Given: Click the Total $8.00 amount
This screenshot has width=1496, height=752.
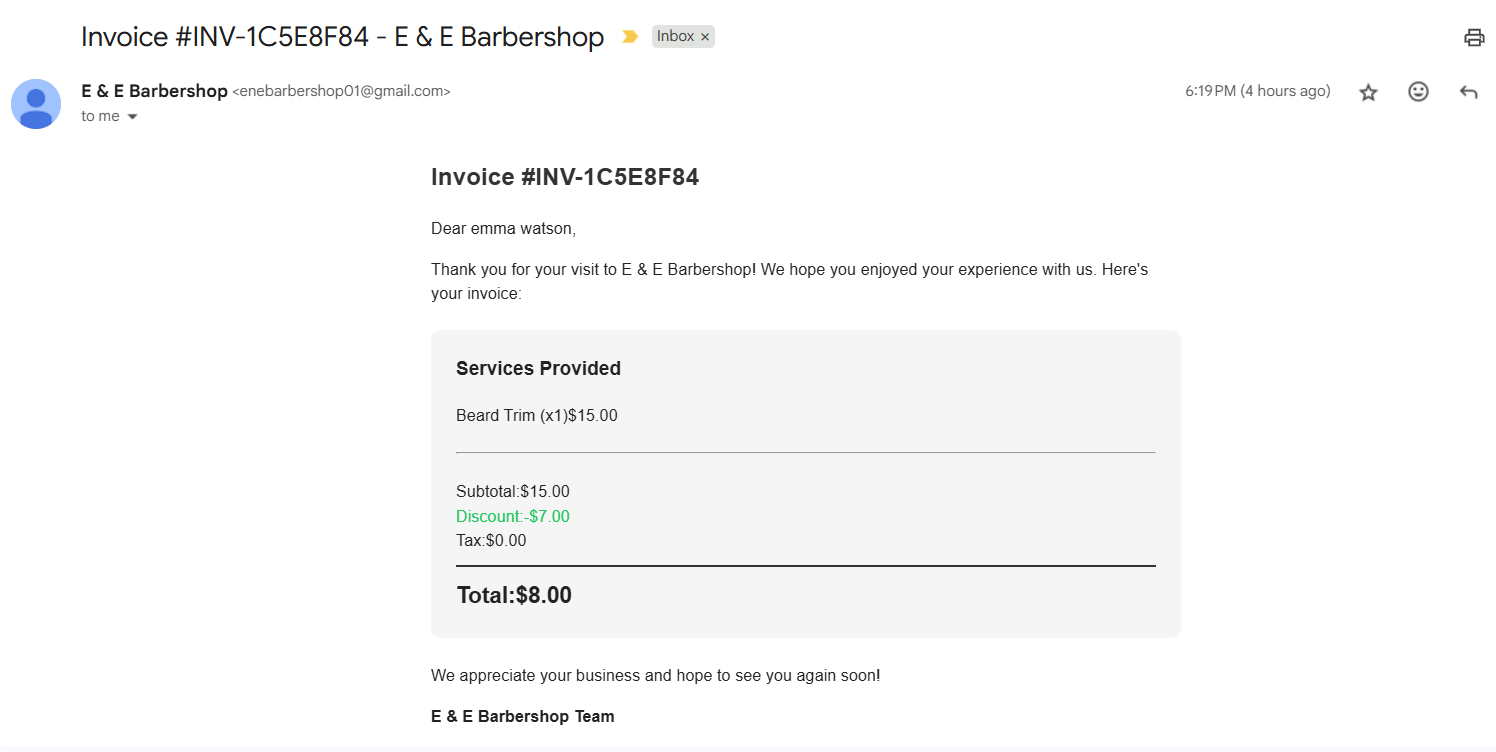Looking at the screenshot, I should [x=514, y=595].
